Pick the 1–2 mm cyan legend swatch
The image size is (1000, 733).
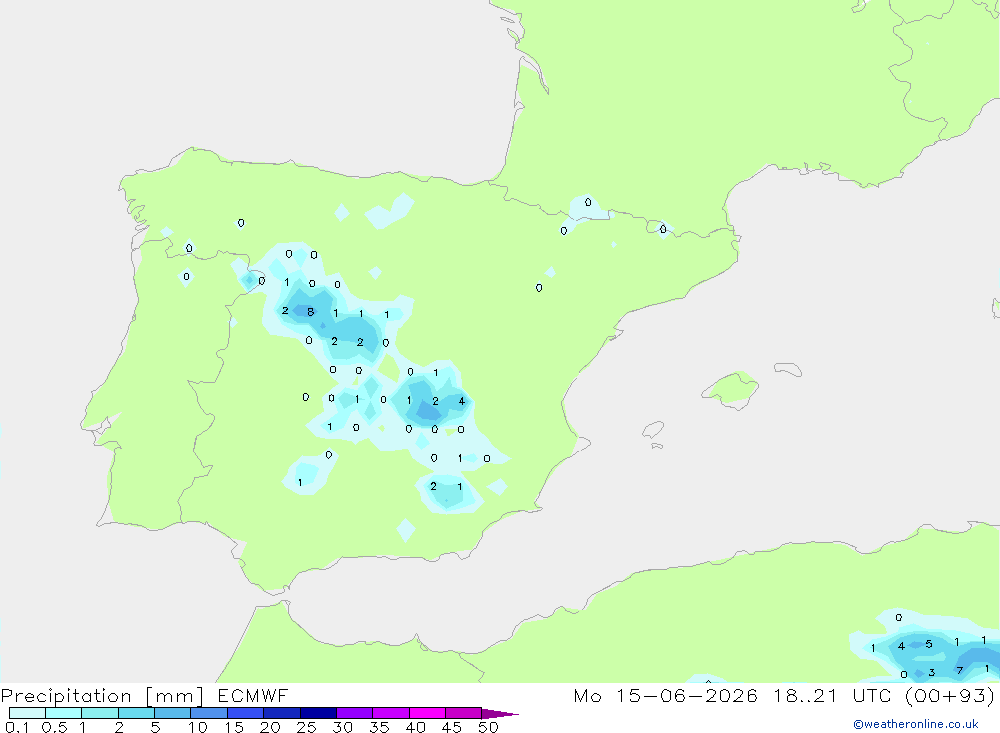pyautogui.click(x=100, y=713)
